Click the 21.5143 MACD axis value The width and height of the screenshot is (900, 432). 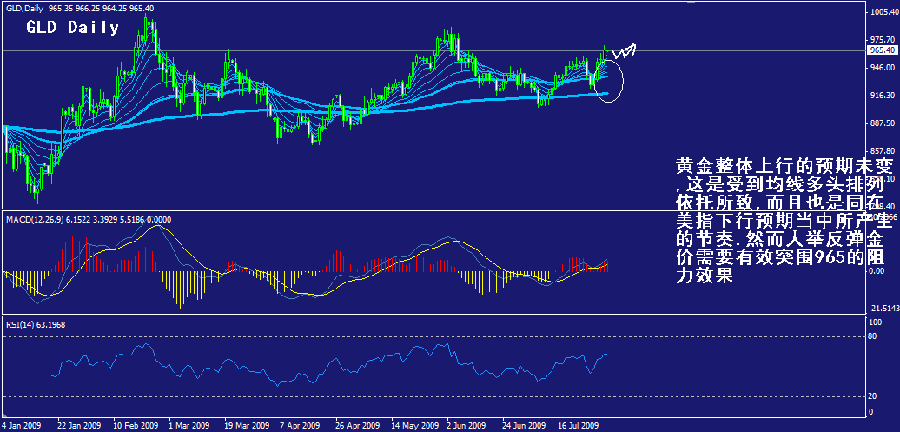[x=884, y=308]
